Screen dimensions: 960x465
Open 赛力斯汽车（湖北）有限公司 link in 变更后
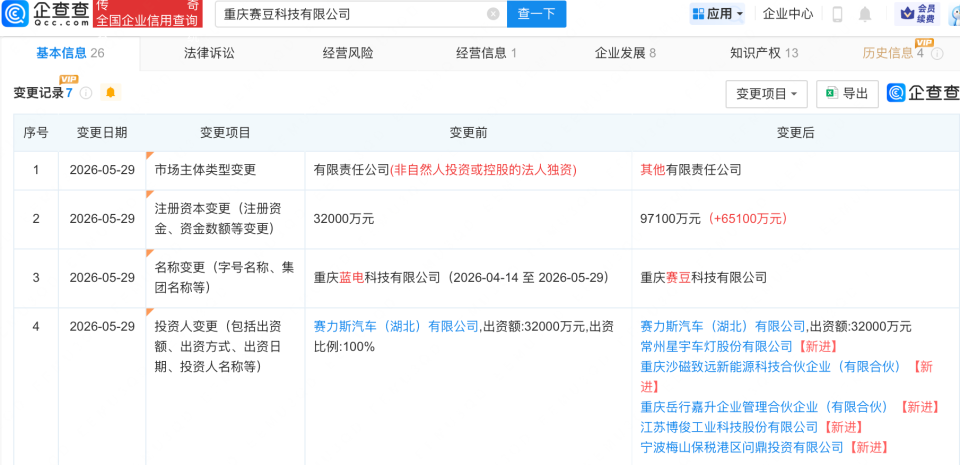pos(722,326)
